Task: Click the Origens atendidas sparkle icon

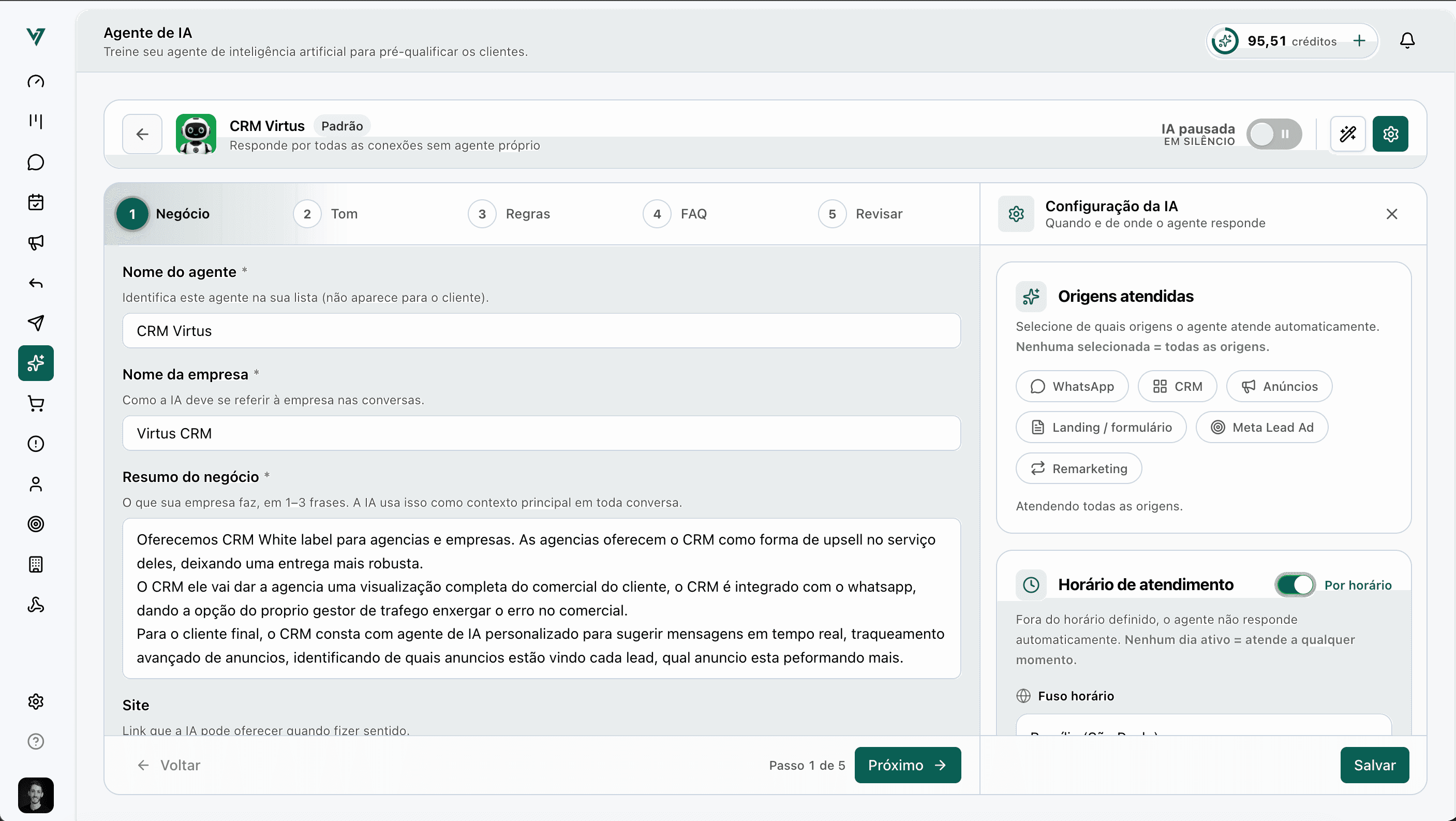Action: 1031,296
